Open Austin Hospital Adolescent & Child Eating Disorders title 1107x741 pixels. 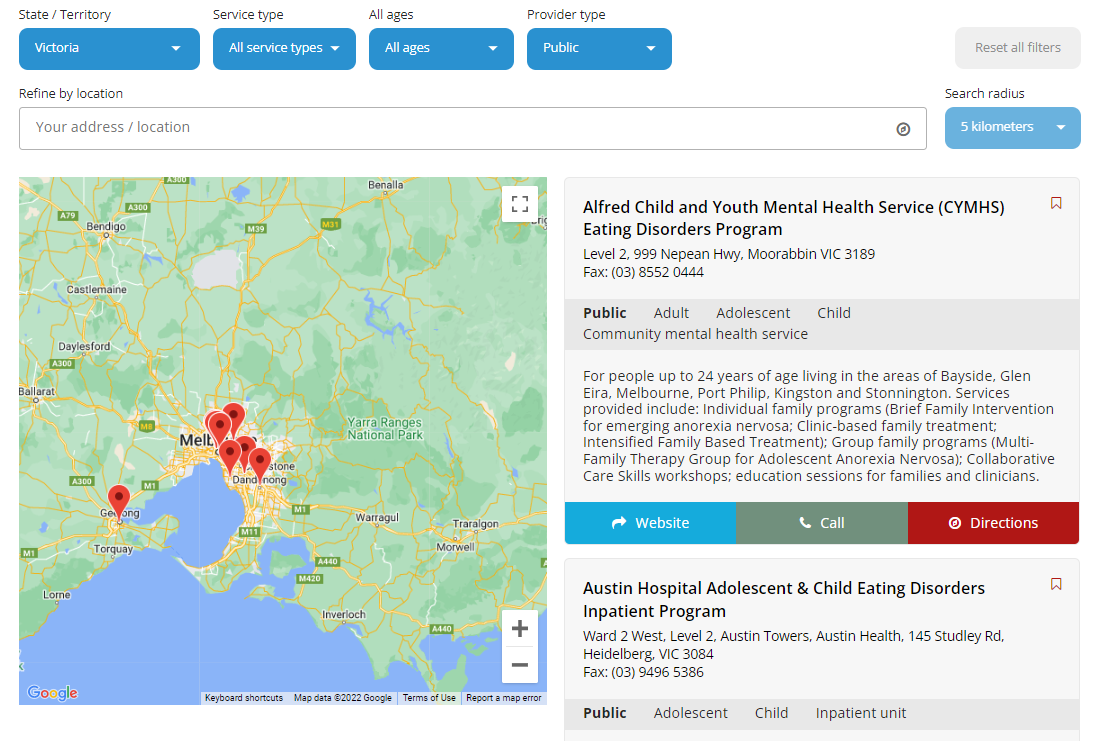click(x=784, y=600)
